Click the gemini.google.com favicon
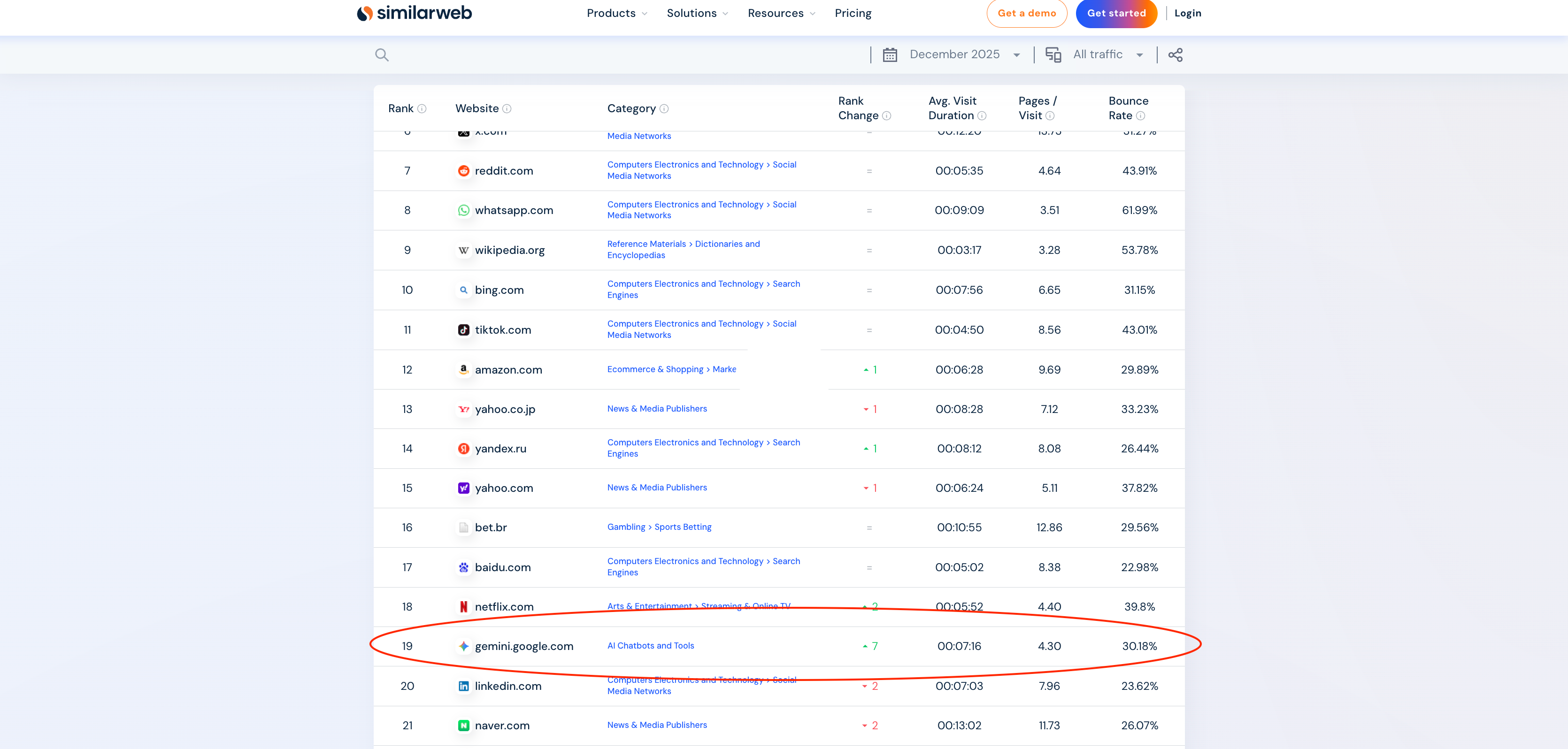Screen dimensions: 1568x749 pos(464,647)
